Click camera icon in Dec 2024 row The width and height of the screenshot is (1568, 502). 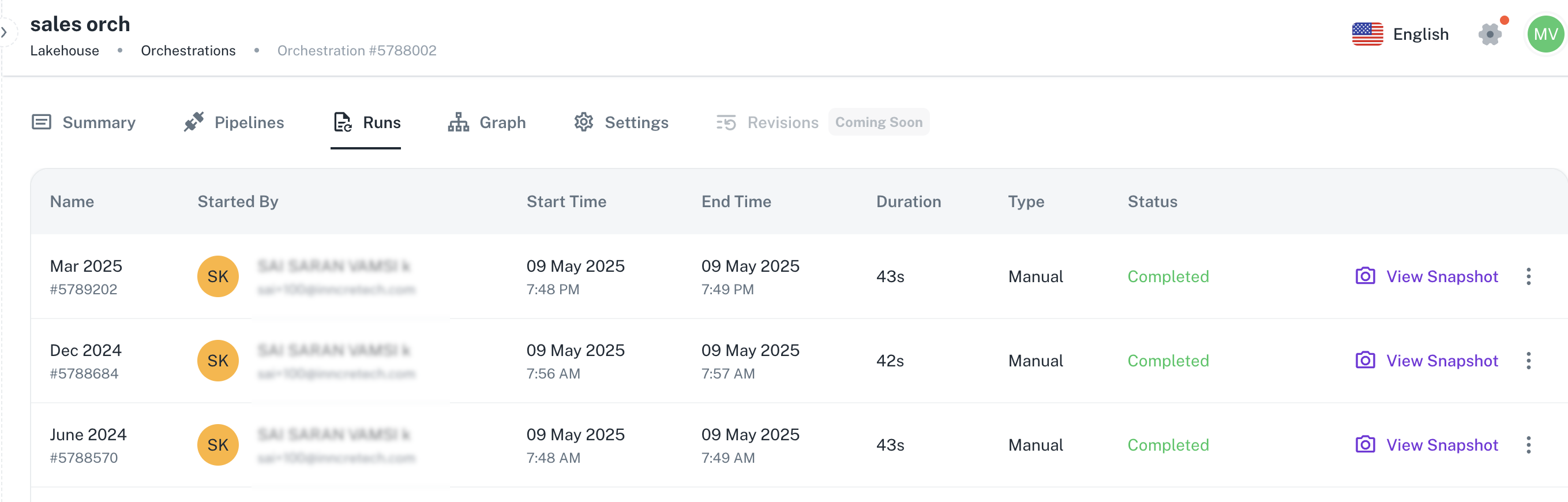(1365, 359)
